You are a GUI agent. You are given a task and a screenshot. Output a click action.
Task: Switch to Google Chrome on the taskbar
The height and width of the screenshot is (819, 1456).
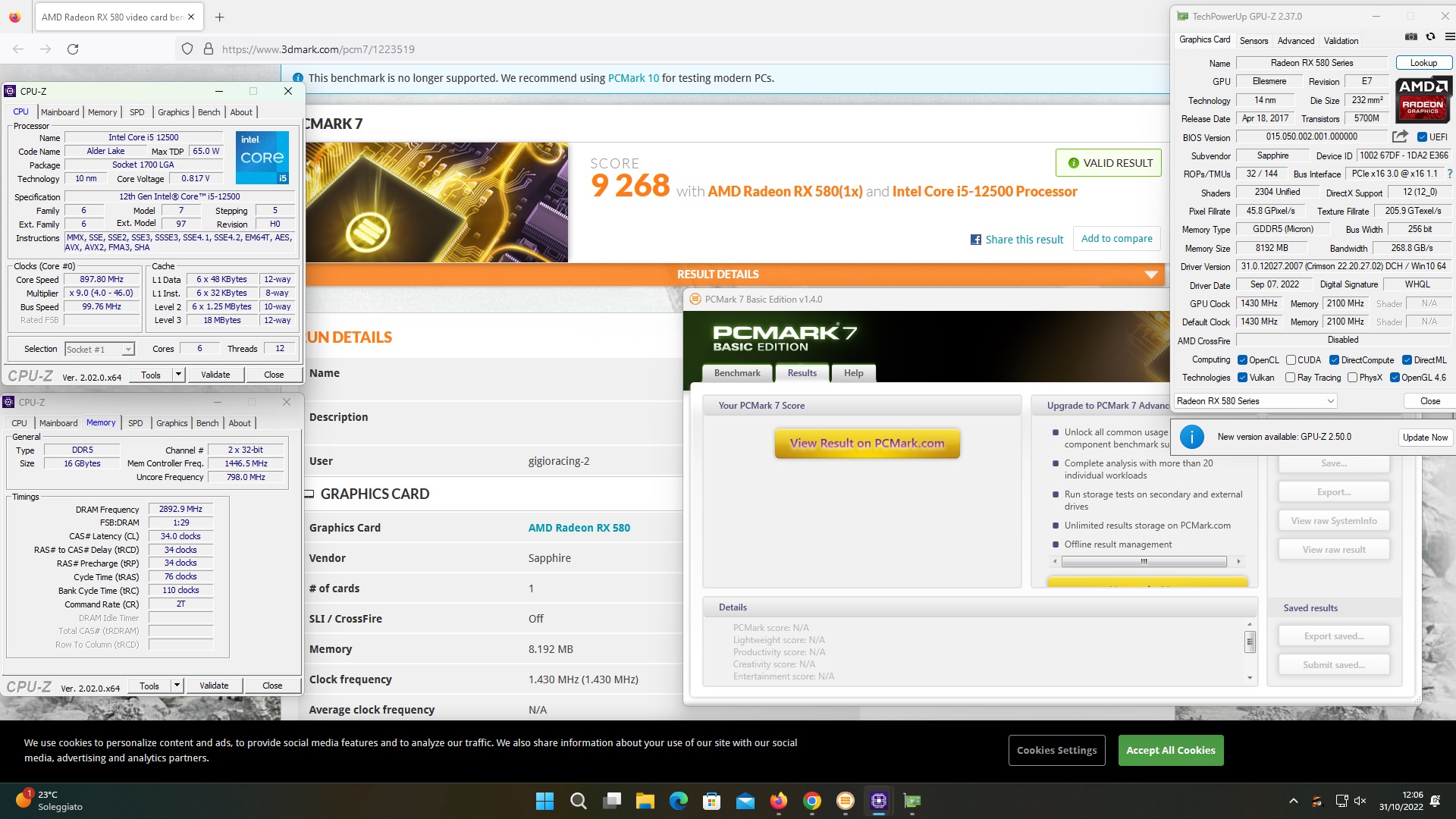point(811,801)
